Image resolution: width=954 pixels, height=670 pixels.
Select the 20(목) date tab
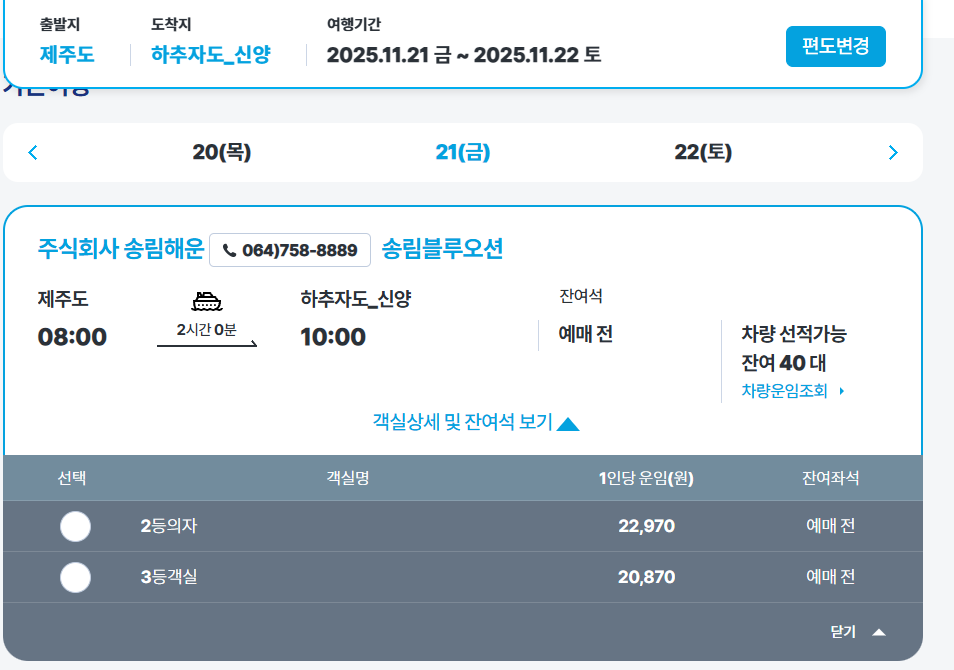click(222, 153)
